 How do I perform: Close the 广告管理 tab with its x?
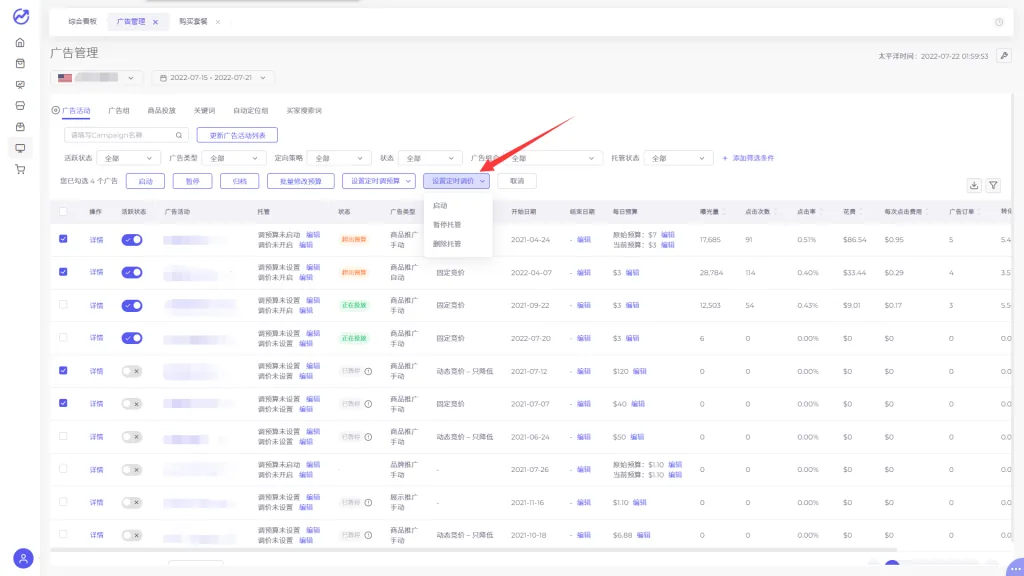point(155,22)
